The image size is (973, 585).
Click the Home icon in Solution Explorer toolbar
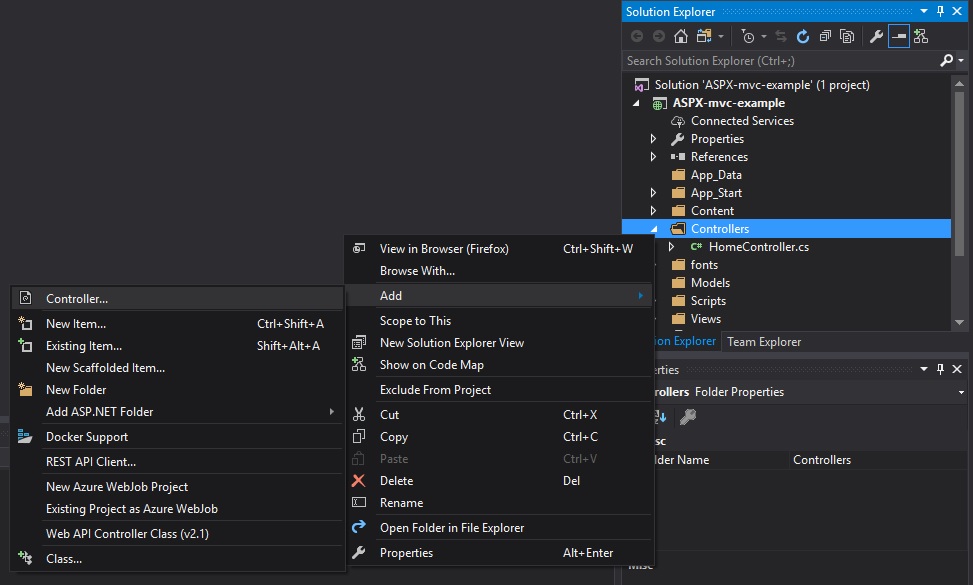[681, 36]
